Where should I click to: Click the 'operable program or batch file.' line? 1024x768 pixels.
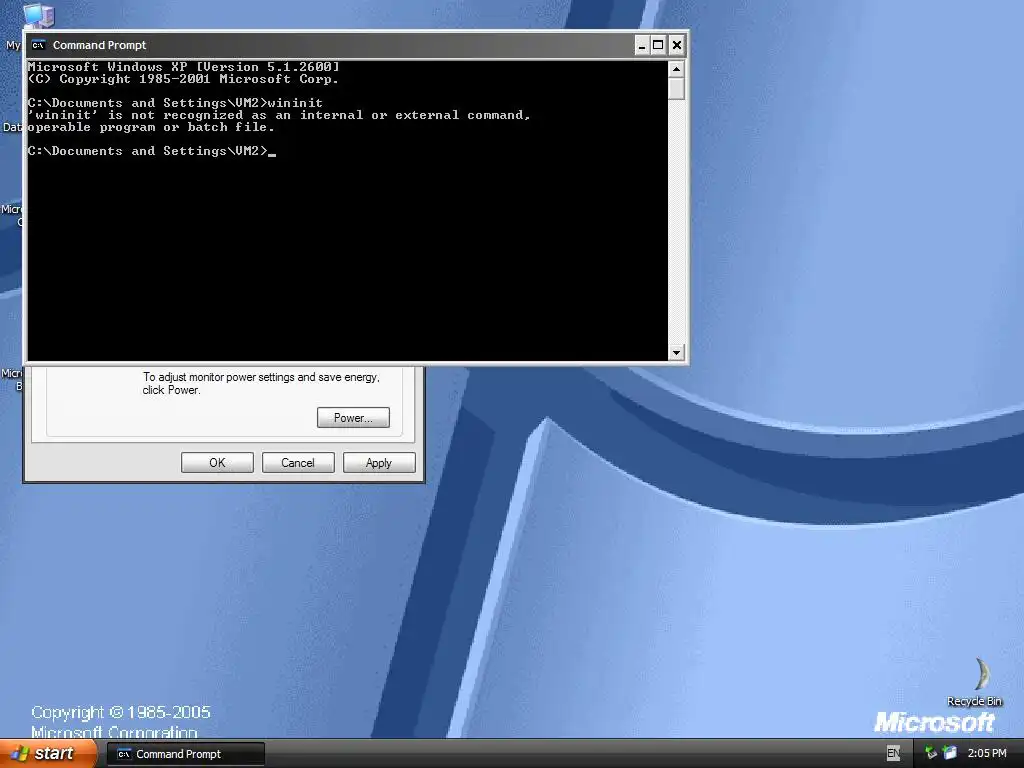tap(151, 127)
